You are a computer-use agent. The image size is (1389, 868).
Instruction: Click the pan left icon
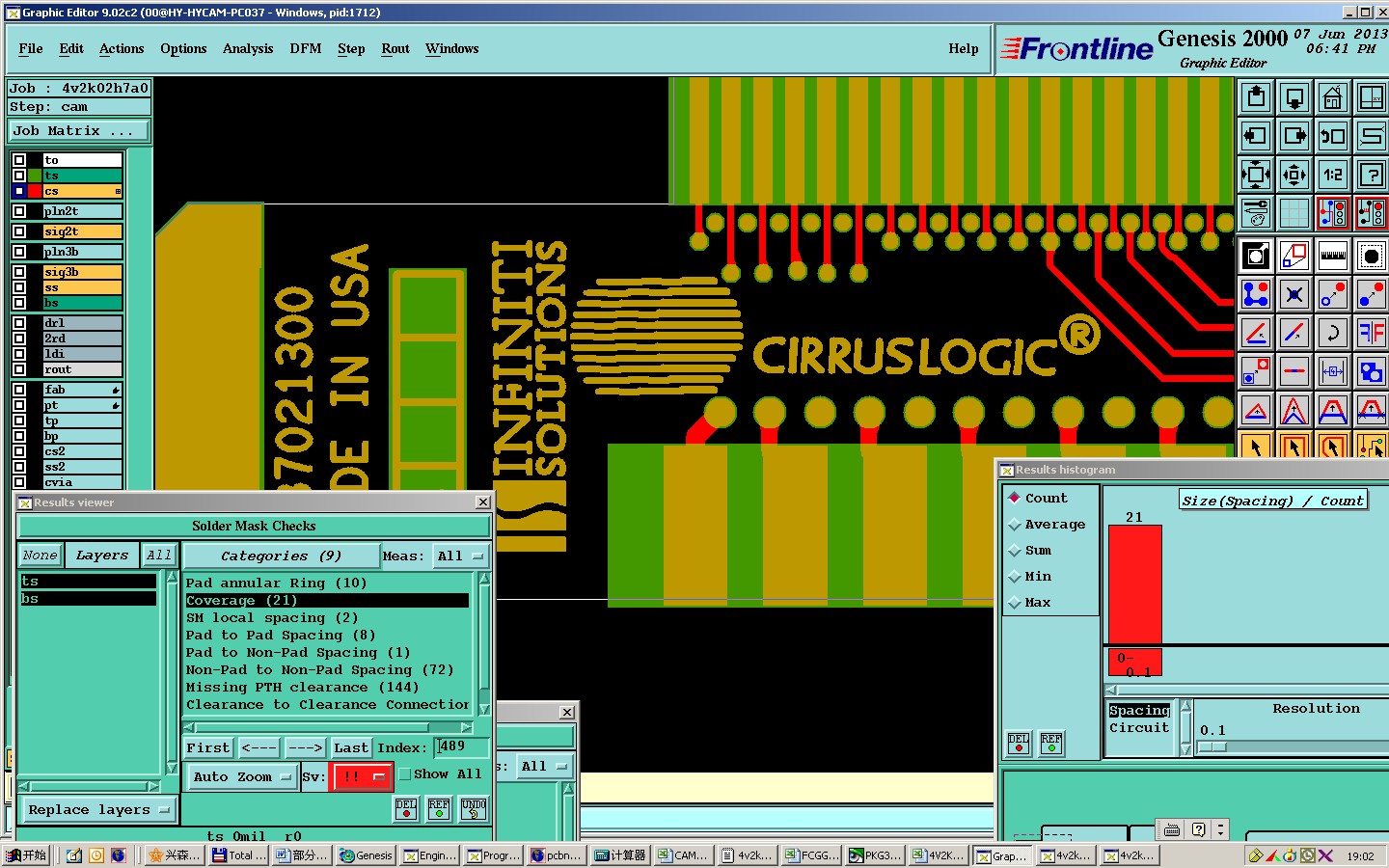[x=1256, y=136]
